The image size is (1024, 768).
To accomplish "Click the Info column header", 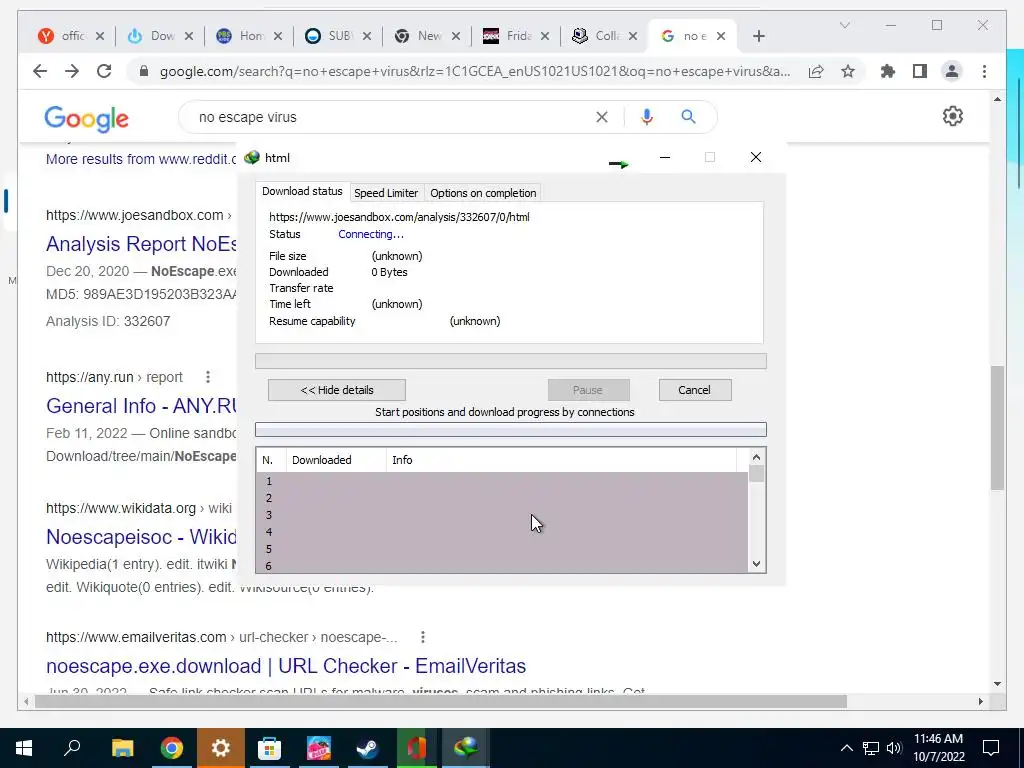I will pos(561,460).
